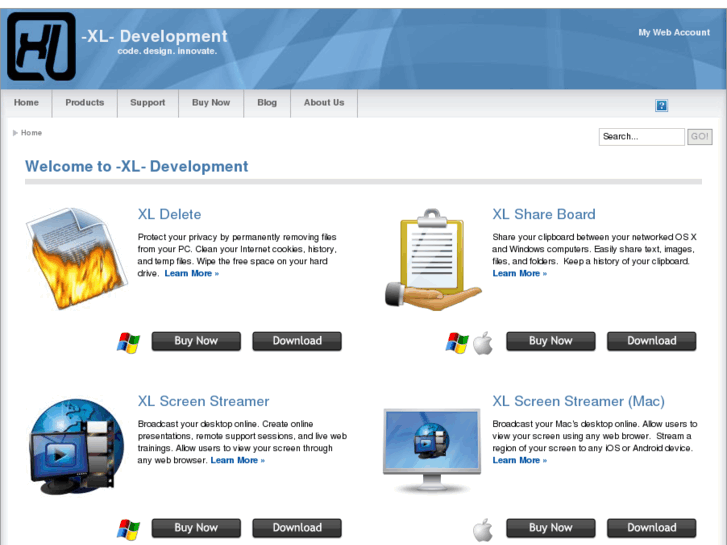Click the blue help icon in navigation bar
The image size is (727, 545).
[x=661, y=106]
